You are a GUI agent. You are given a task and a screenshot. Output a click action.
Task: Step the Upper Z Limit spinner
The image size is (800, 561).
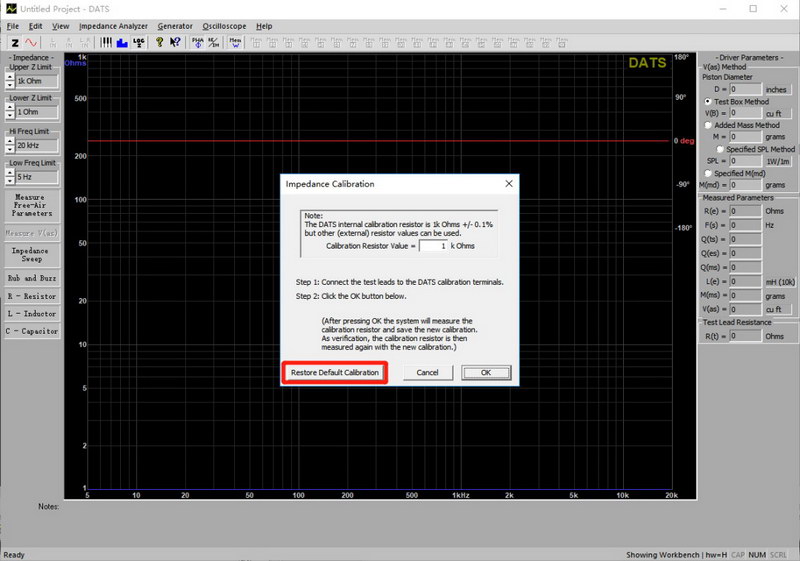(x=9, y=81)
